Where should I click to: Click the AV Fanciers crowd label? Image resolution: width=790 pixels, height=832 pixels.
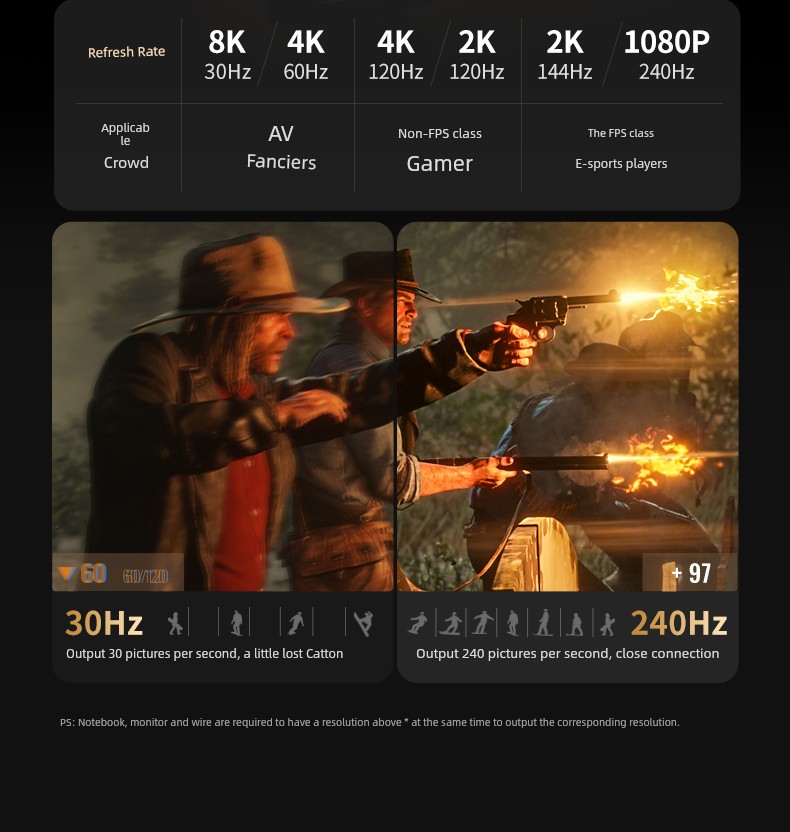point(281,148)
